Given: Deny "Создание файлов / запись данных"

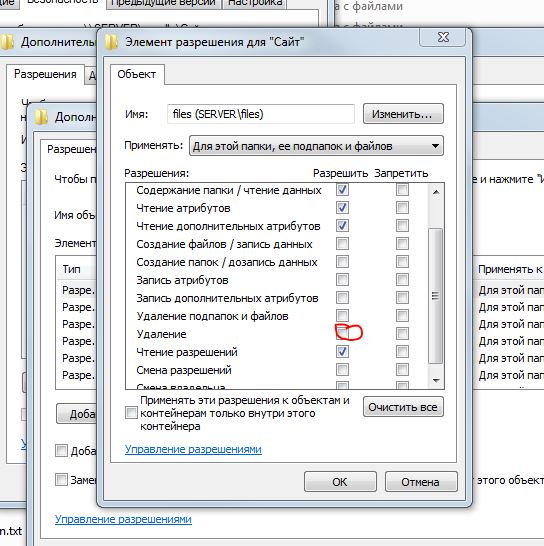Looking at the screenshot, I should [402, 244].
